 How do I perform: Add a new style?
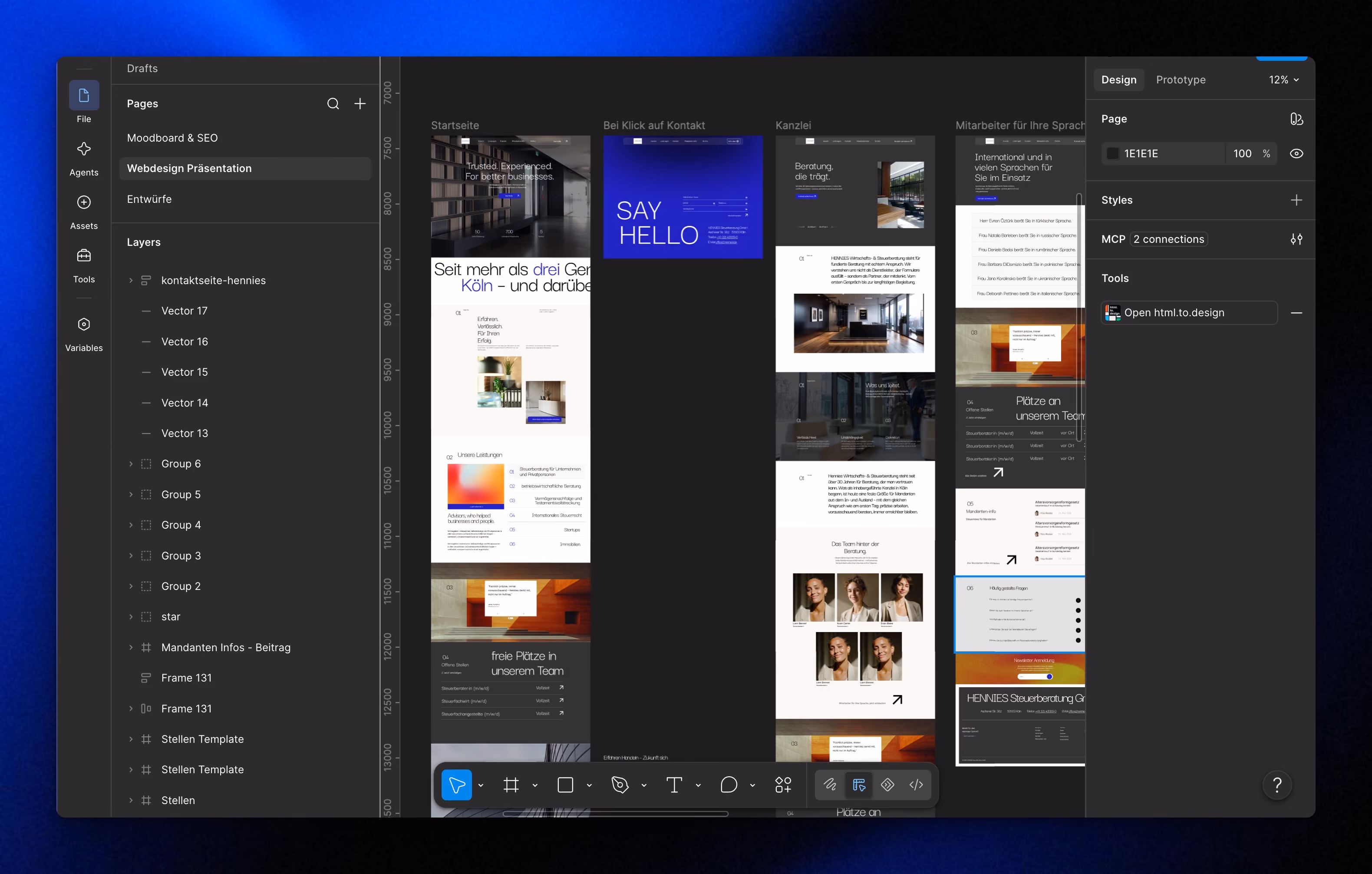pyautogui.click(x=1296, y=200)
